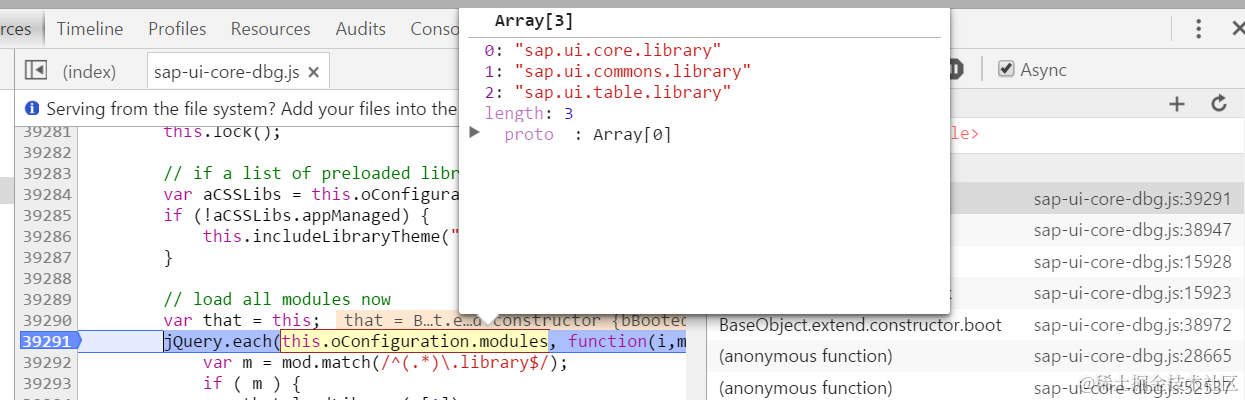The image size is (1245, 400).
Task: Click the highlighted this.oConfiguration.modules expression
Action: tap(414, 341)
